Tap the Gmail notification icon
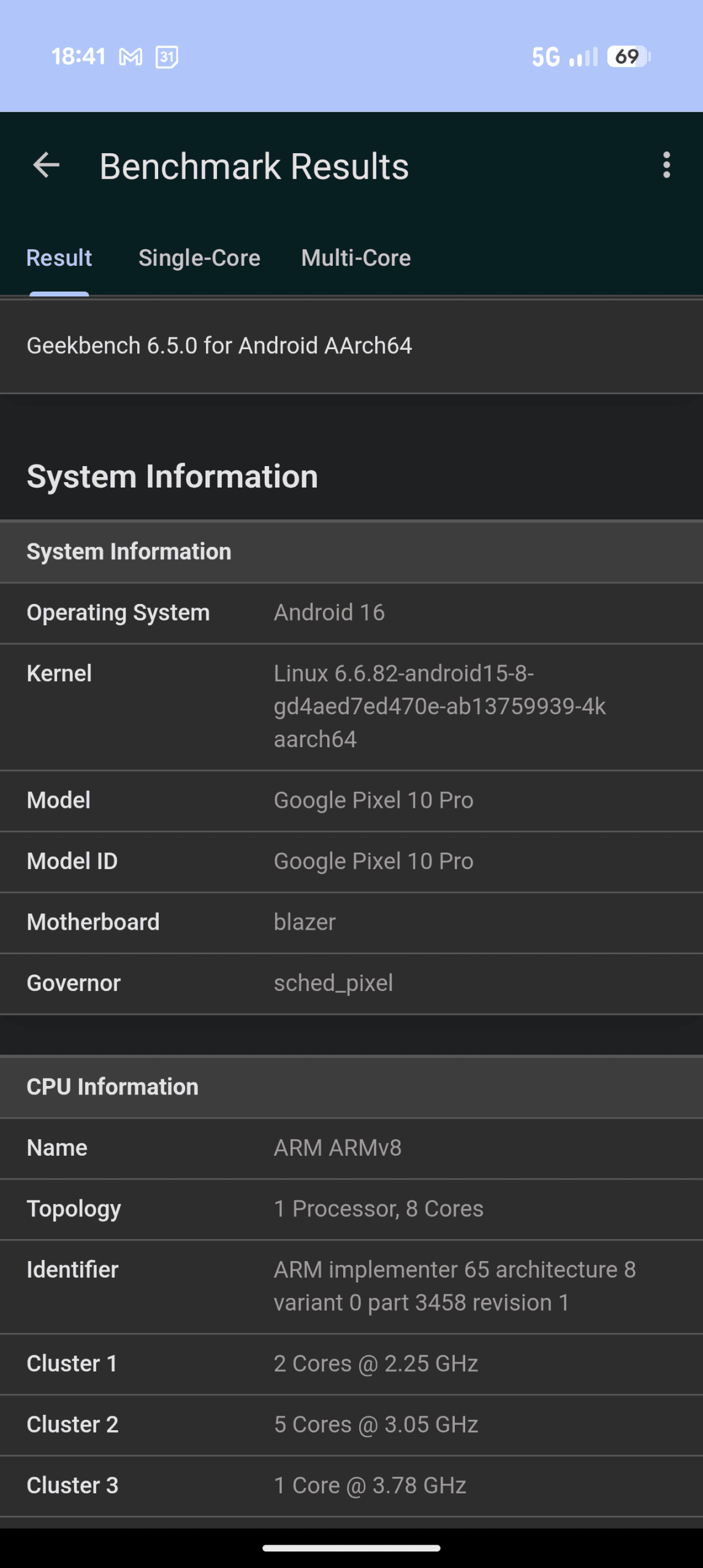Screen dimensions: 703x1568 pyautogui.click(x=131, y=57)
